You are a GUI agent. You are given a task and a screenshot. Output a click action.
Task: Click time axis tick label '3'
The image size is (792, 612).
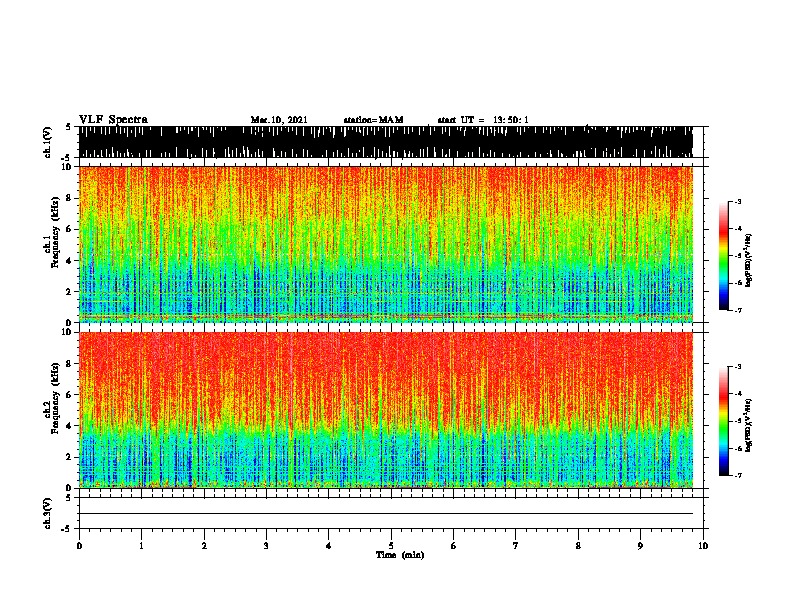click(x=266, y=546)
